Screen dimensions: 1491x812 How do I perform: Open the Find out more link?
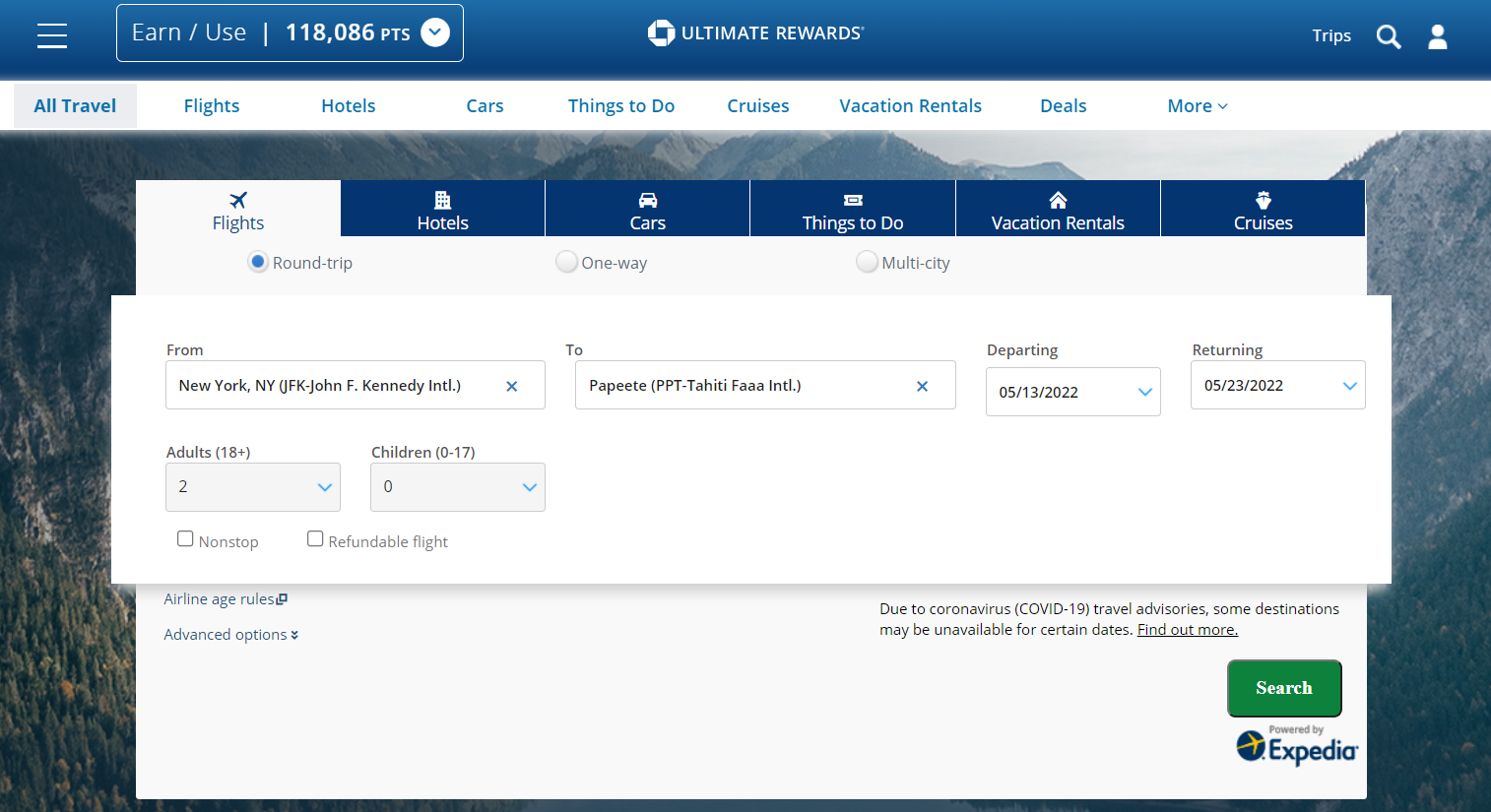(1187, 629)
